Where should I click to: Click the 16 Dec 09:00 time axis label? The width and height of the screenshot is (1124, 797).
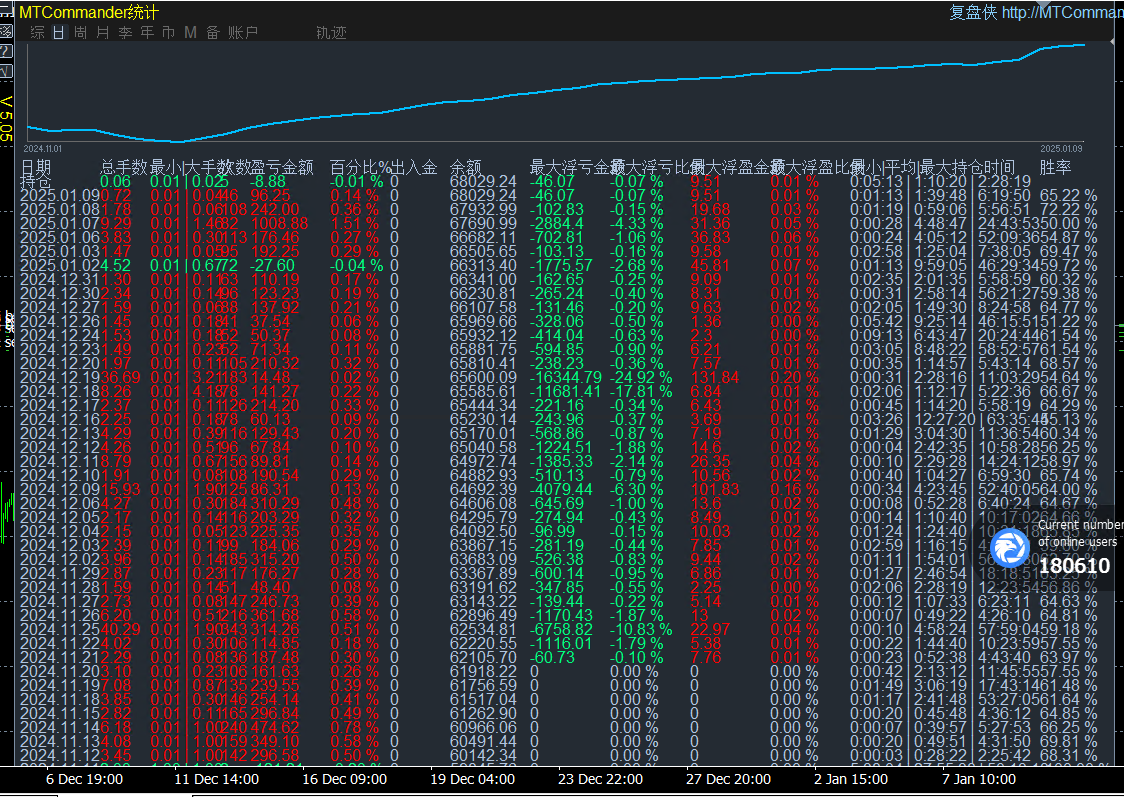[345, 779]
